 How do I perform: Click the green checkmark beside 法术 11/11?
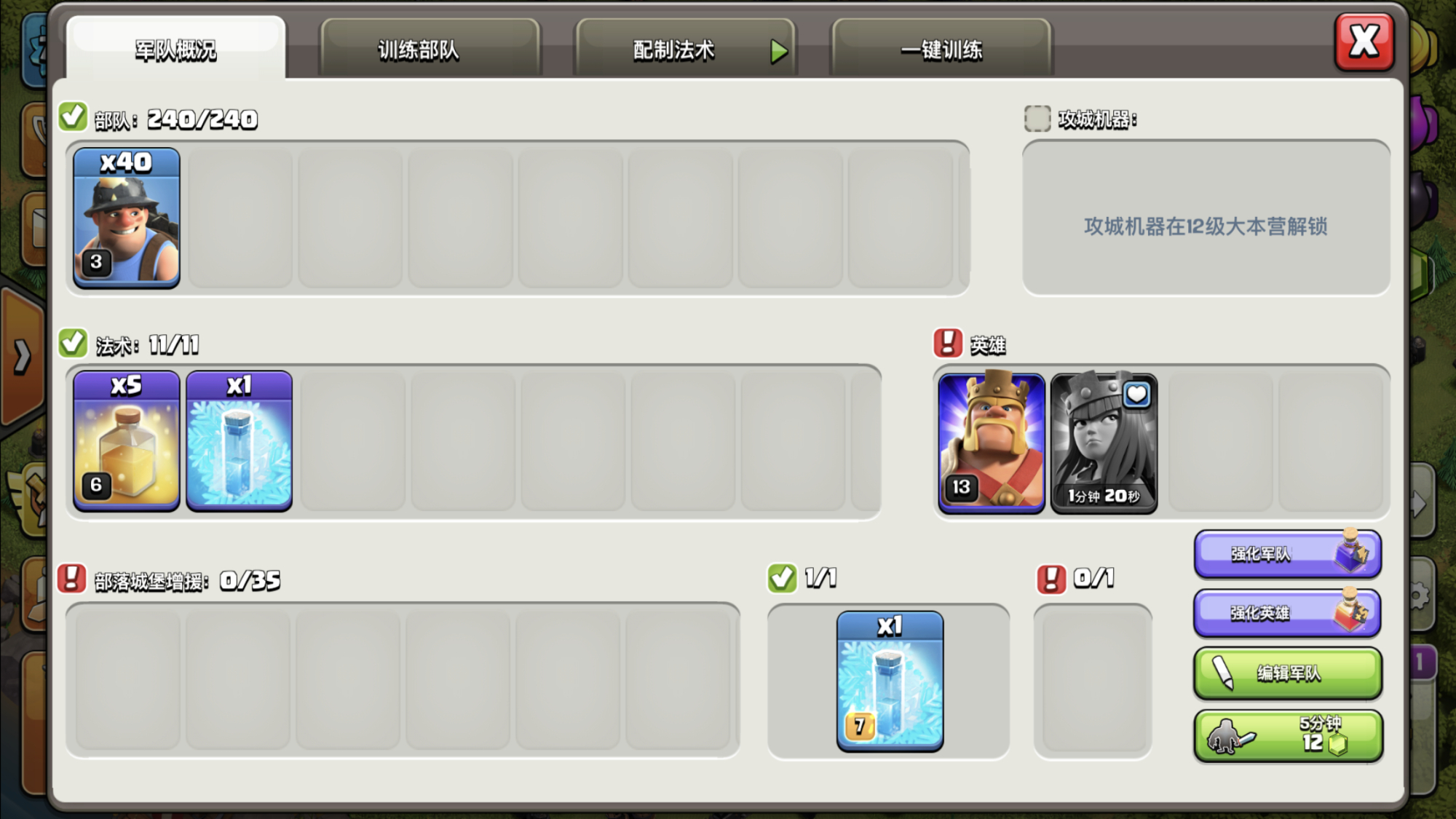[73, 343]
